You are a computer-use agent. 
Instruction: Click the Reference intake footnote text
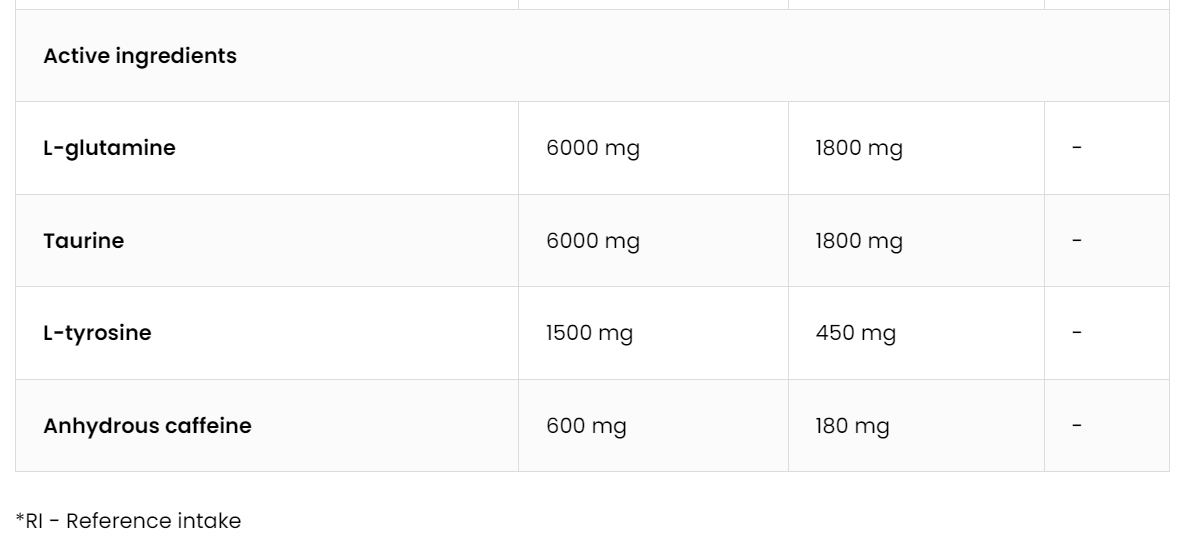pos(153,521)
